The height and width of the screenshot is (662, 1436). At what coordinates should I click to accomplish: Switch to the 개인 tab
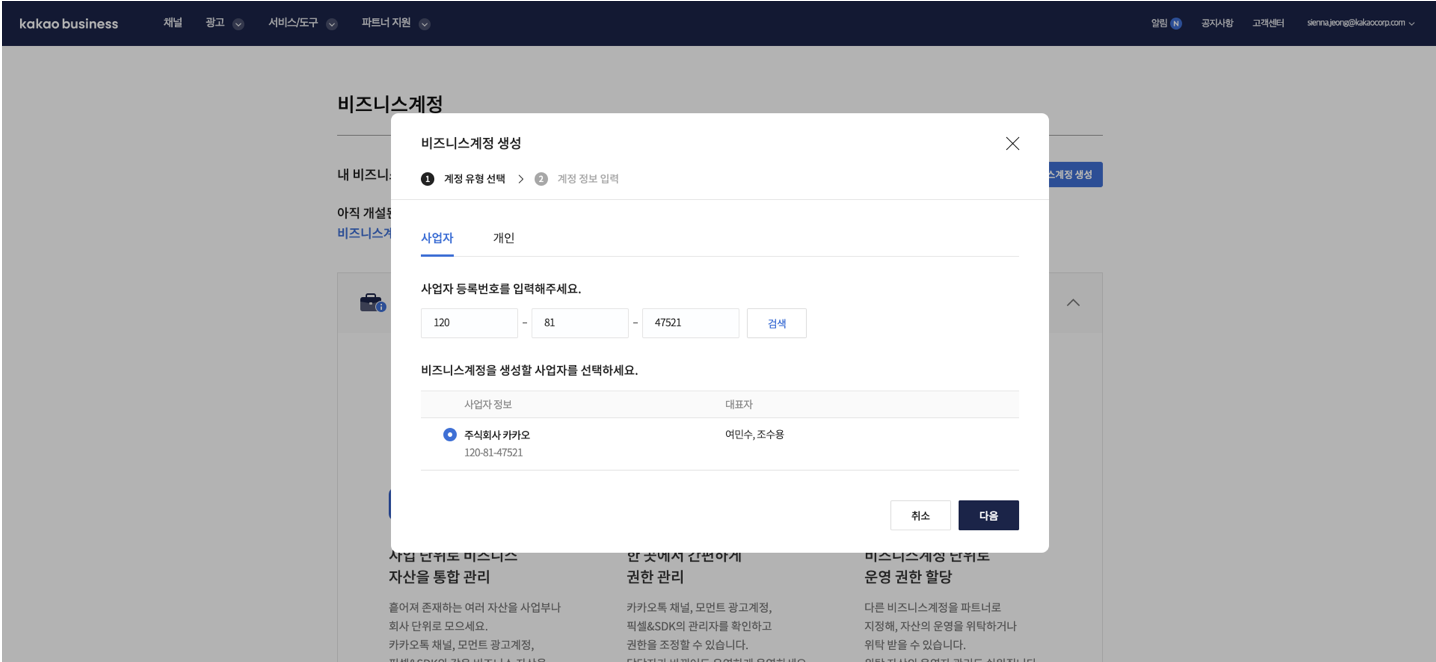(x=503, y=238)
